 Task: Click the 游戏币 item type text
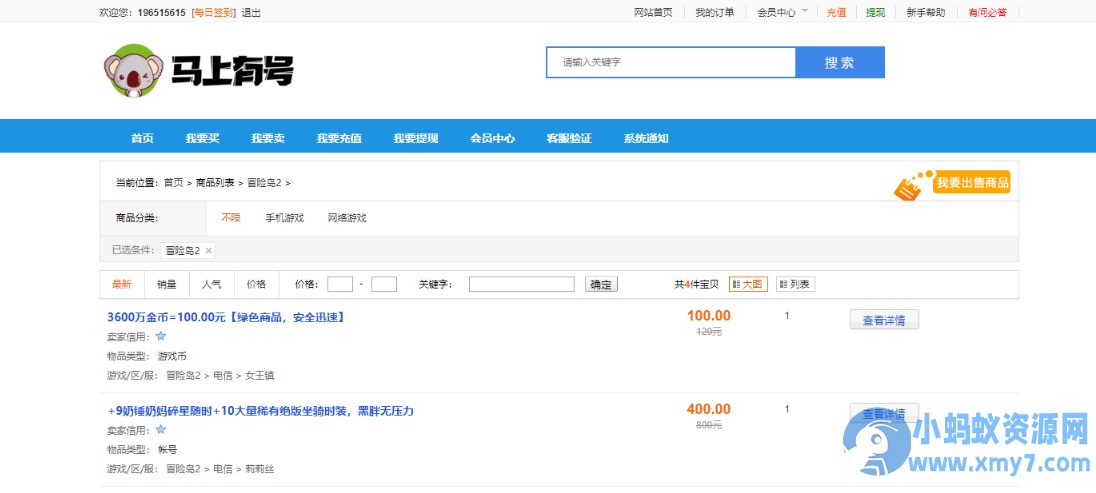172,356
